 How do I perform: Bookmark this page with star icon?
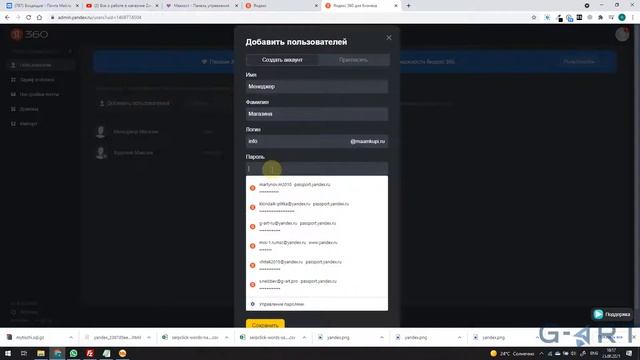(534, 18)
